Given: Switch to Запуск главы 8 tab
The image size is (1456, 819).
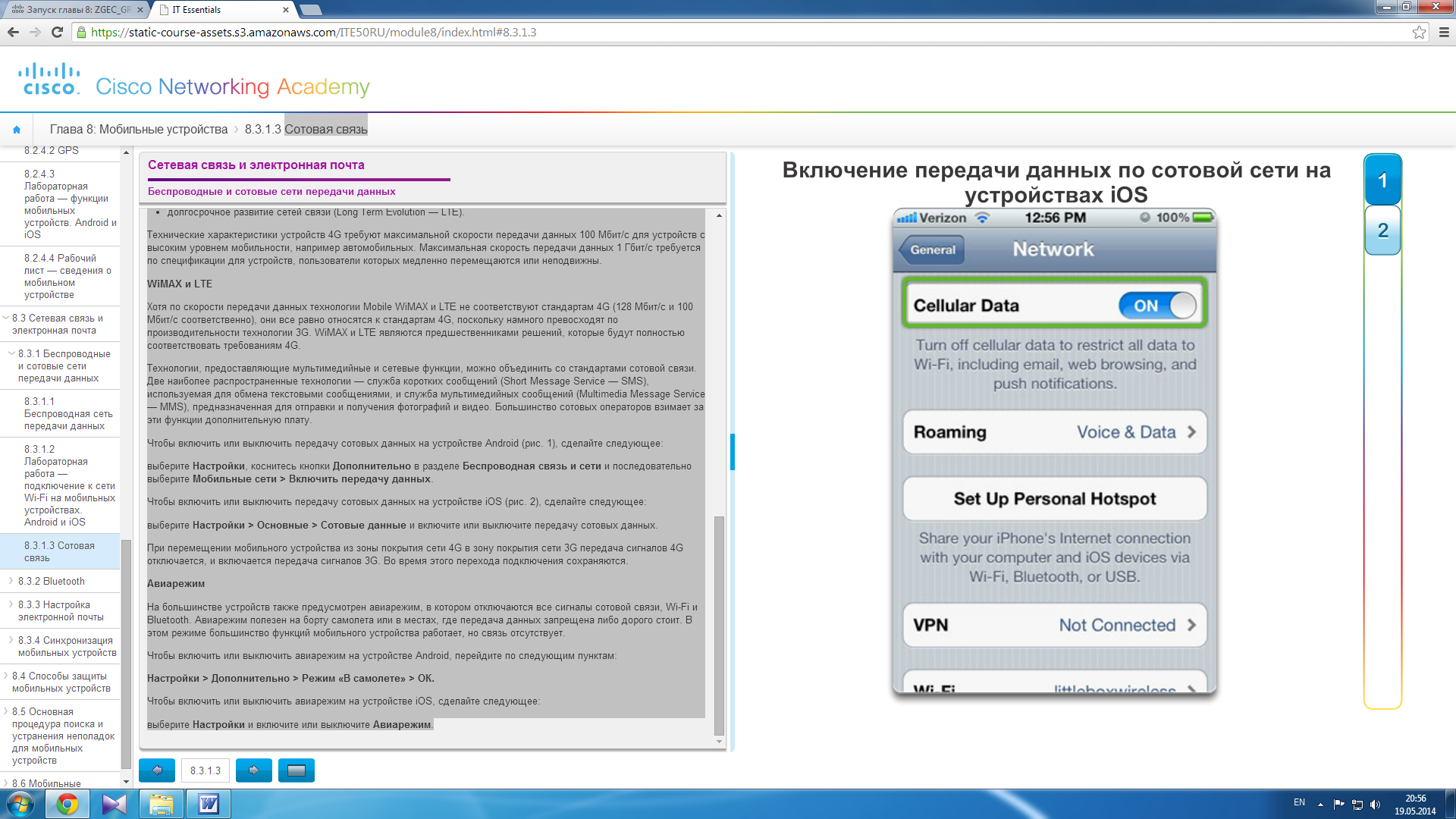Looking at the screenshot, I should point(74,10).
